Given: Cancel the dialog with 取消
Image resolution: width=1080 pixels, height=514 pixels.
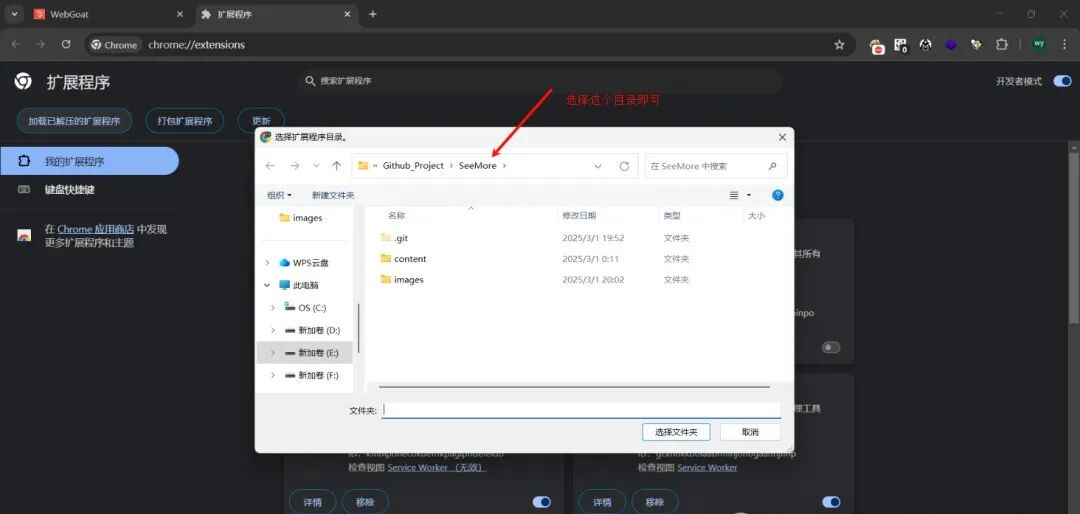Looking at the screenshot, I should 750,432.
